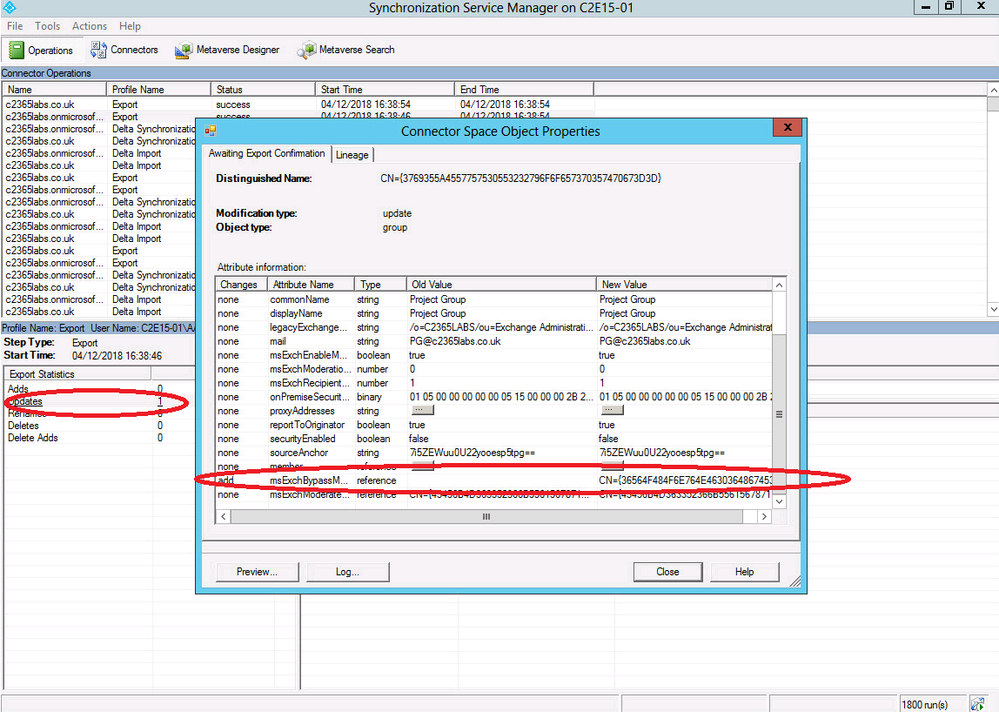Image resolution: width=999 pixels, height=712 pixels.
Task: Select the Awaiting Export Confirmation tab
Action: pyautogui.click(x=267, y=153)
